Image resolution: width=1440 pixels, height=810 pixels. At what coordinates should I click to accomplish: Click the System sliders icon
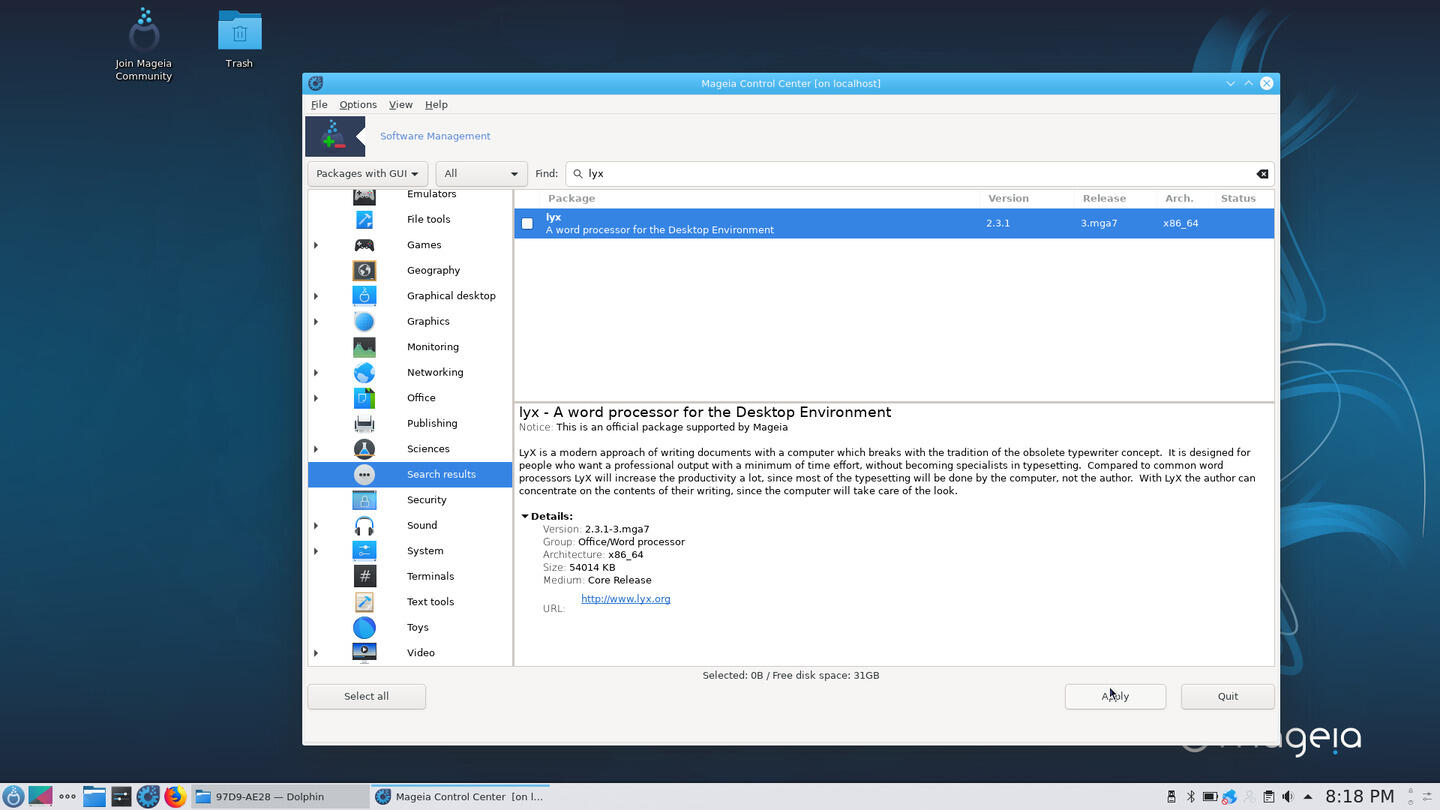click(364, 551)
